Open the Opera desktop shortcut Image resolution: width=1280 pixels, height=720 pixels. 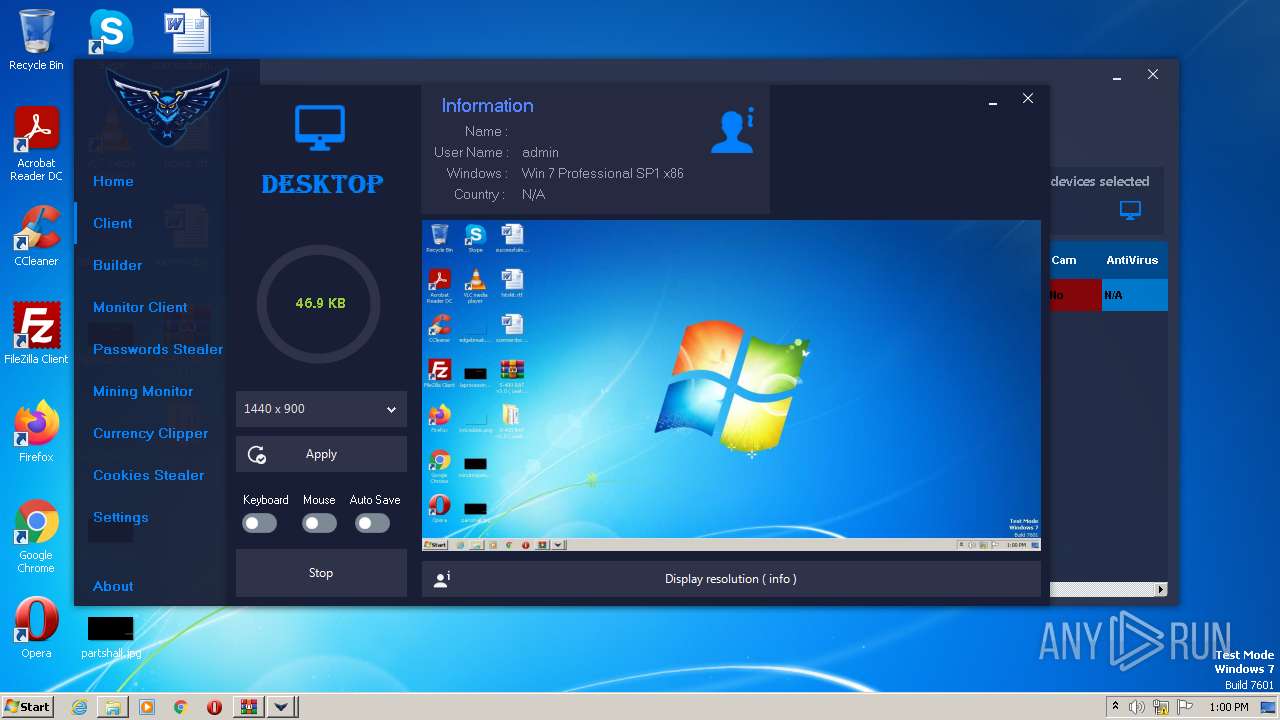[x=36, y=628]
